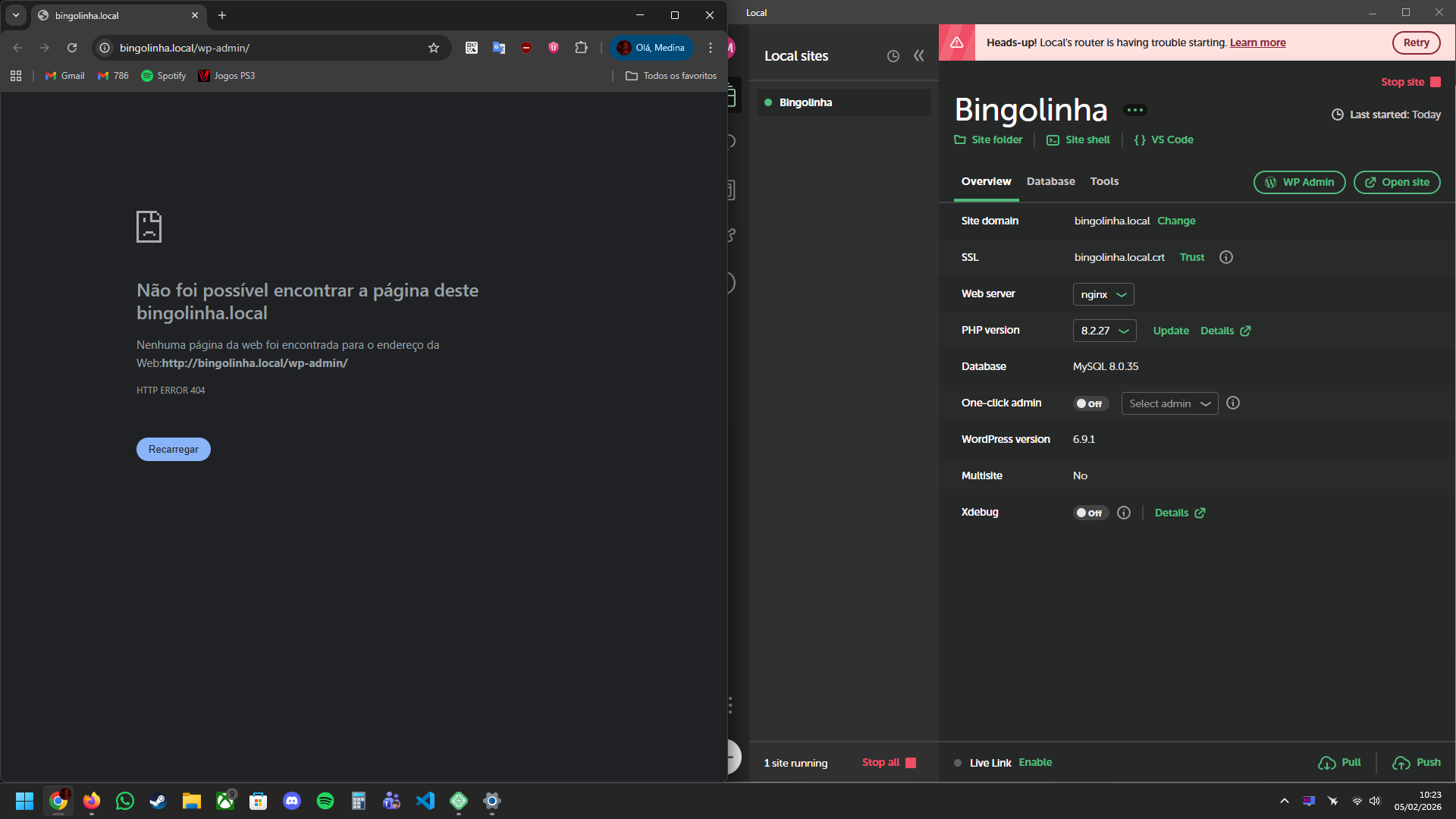The width and height of the screenshot is (1456, 819).
Task: Open Chrome extensions puzzle icon
Action: coord(581,48)
